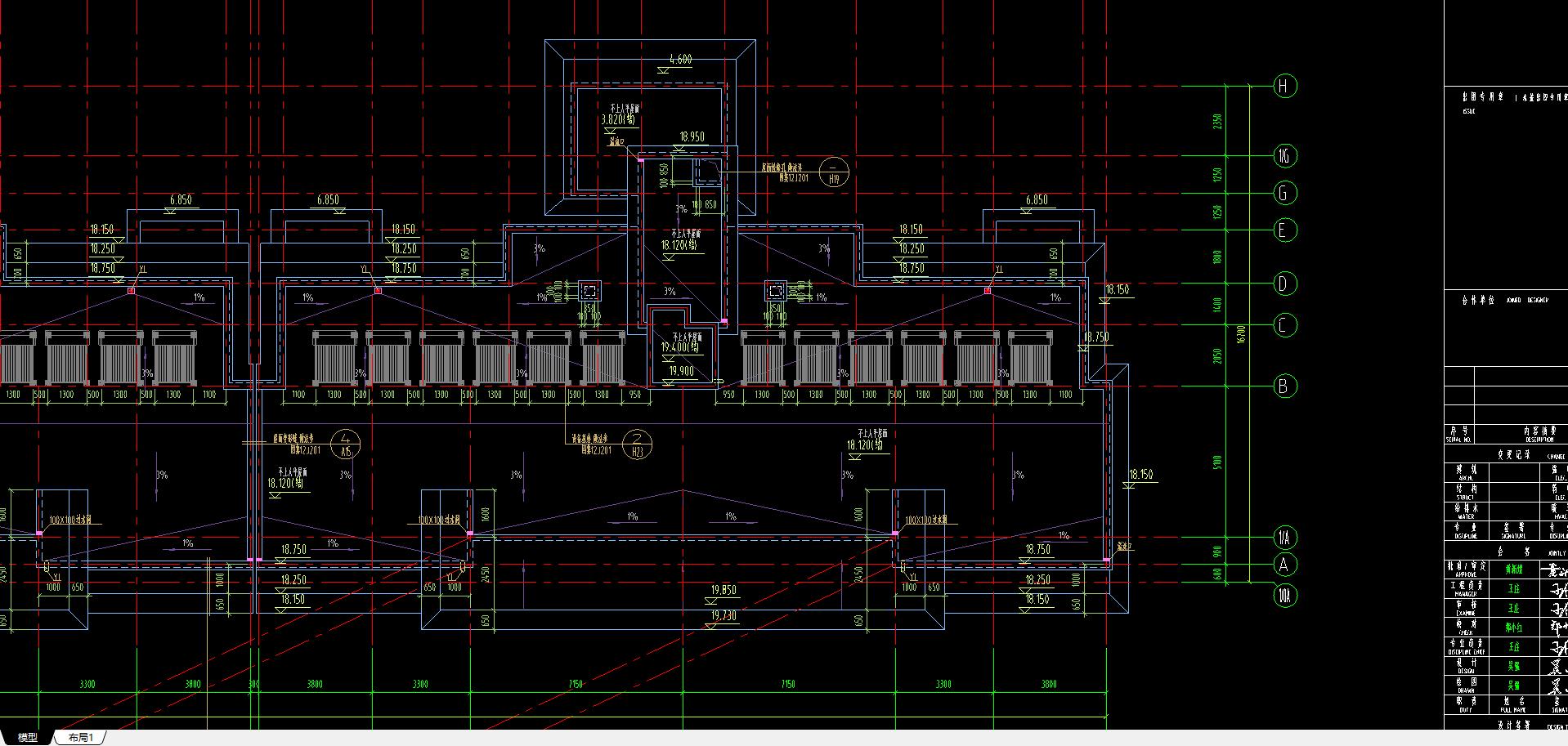
Task: Click the 变更记录 CHANGE heading
Action: (1530, 456)
